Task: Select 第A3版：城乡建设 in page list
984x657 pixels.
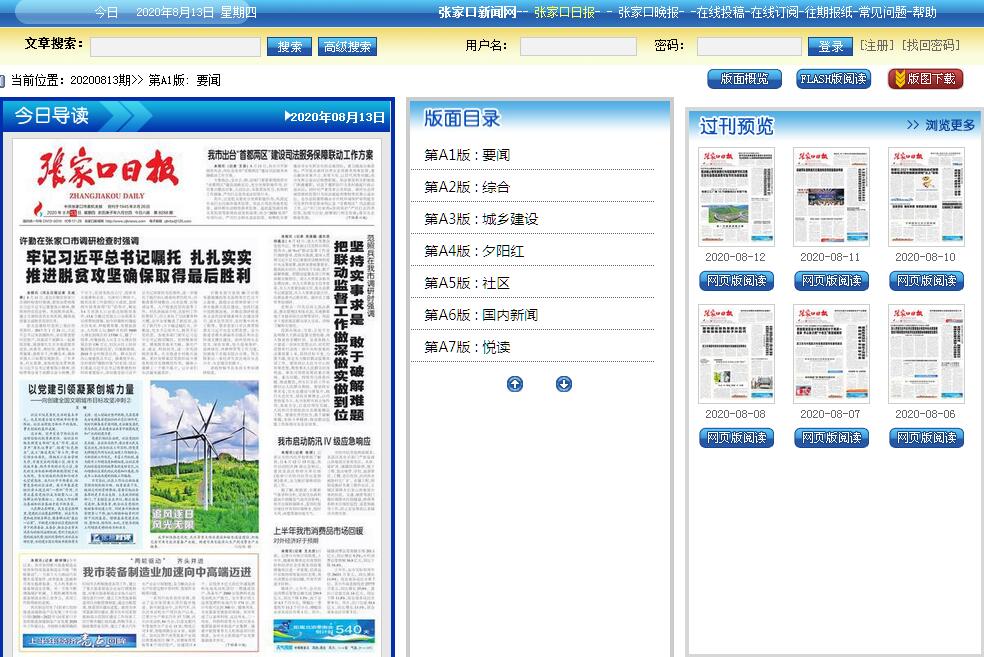Action: 481,219
